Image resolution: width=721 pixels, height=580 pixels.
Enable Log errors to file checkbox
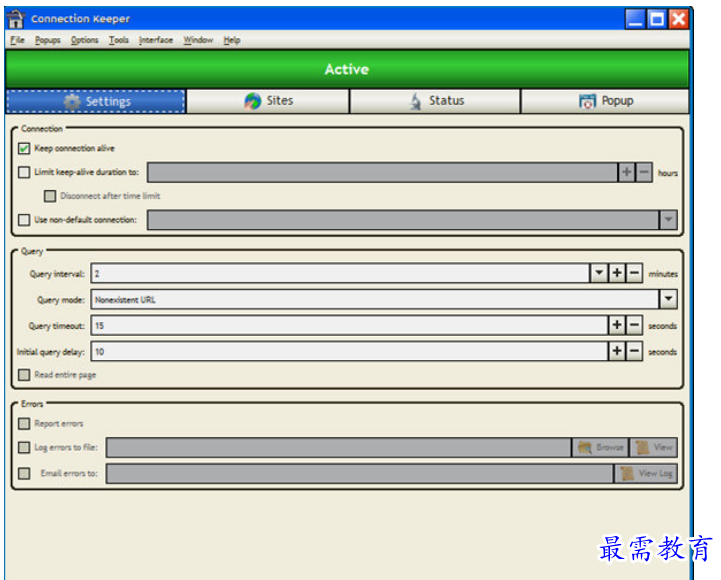point(24,448)
